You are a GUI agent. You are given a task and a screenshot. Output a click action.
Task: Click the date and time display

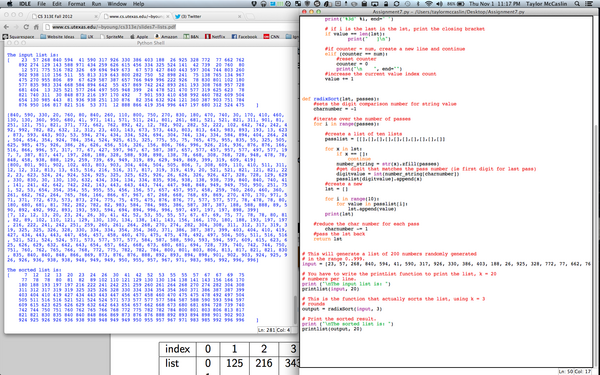(x=494, y=3)
